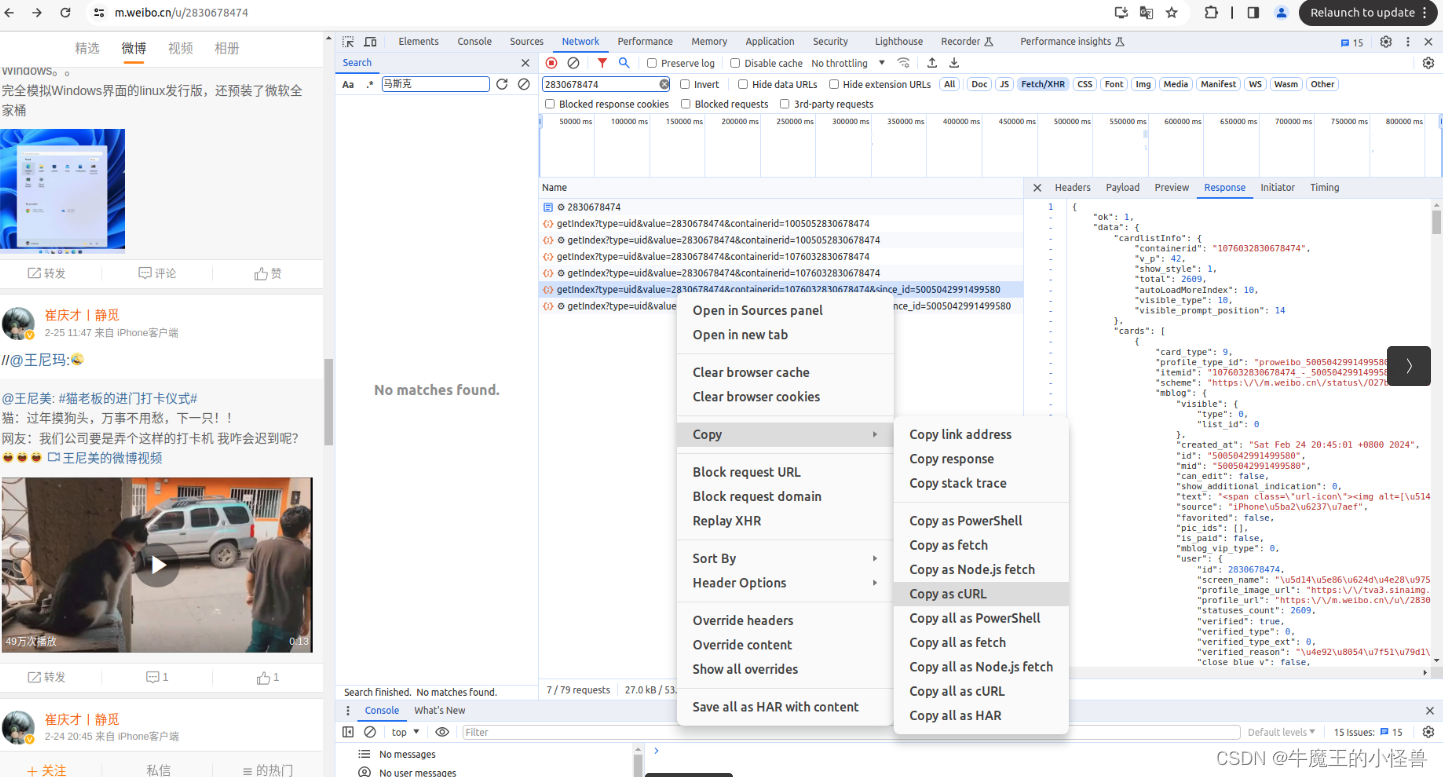Check Blocked requests checkbox
The width and height of the screenshot is (1443, 777).
pos(686,104)
